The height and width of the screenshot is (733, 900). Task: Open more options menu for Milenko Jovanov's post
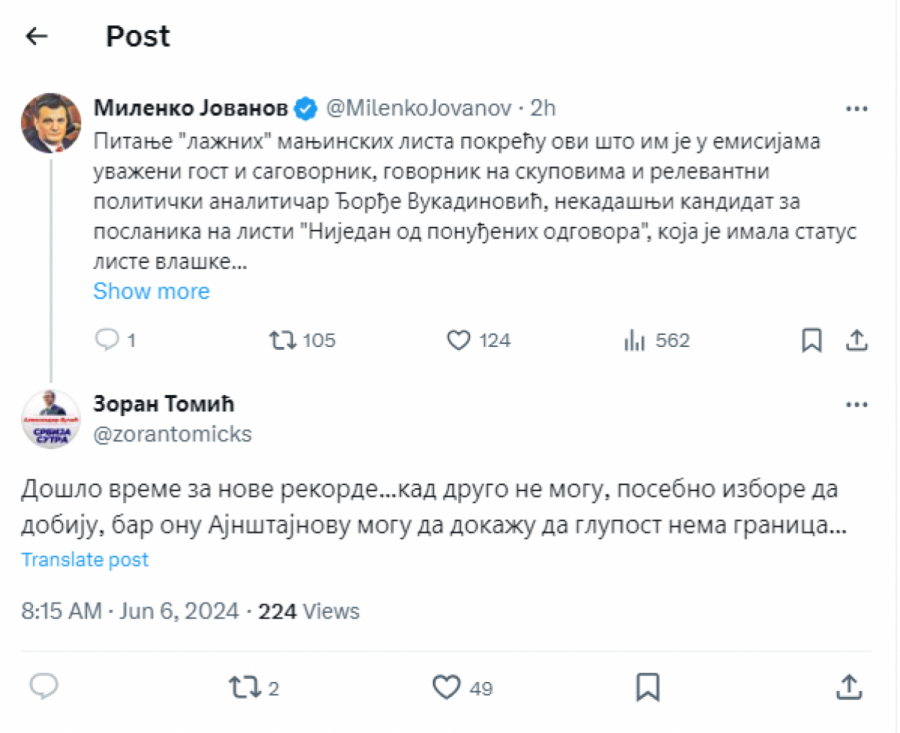[856, 106]
